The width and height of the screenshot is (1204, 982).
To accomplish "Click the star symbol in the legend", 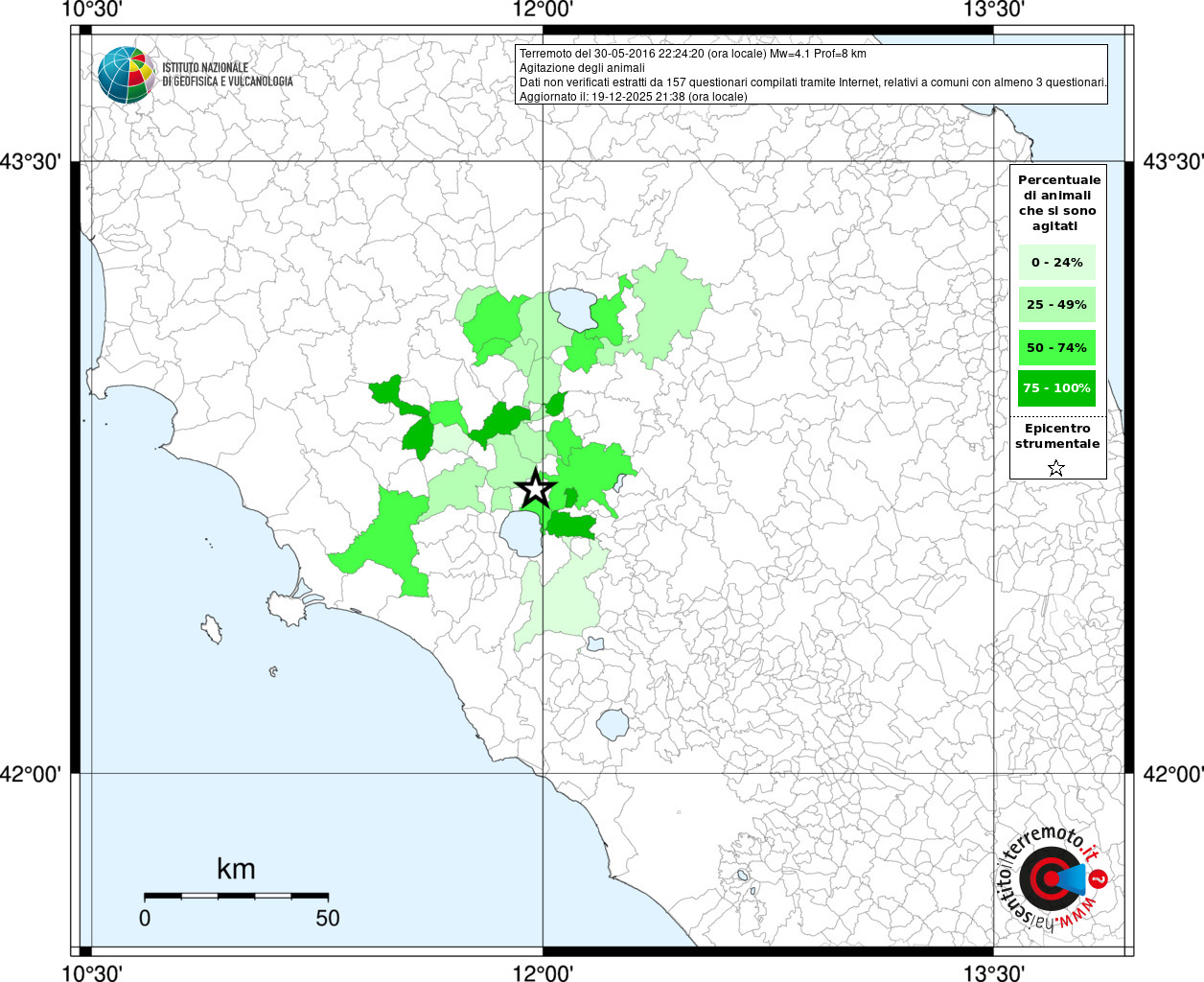I will (x=1055, y=468).
